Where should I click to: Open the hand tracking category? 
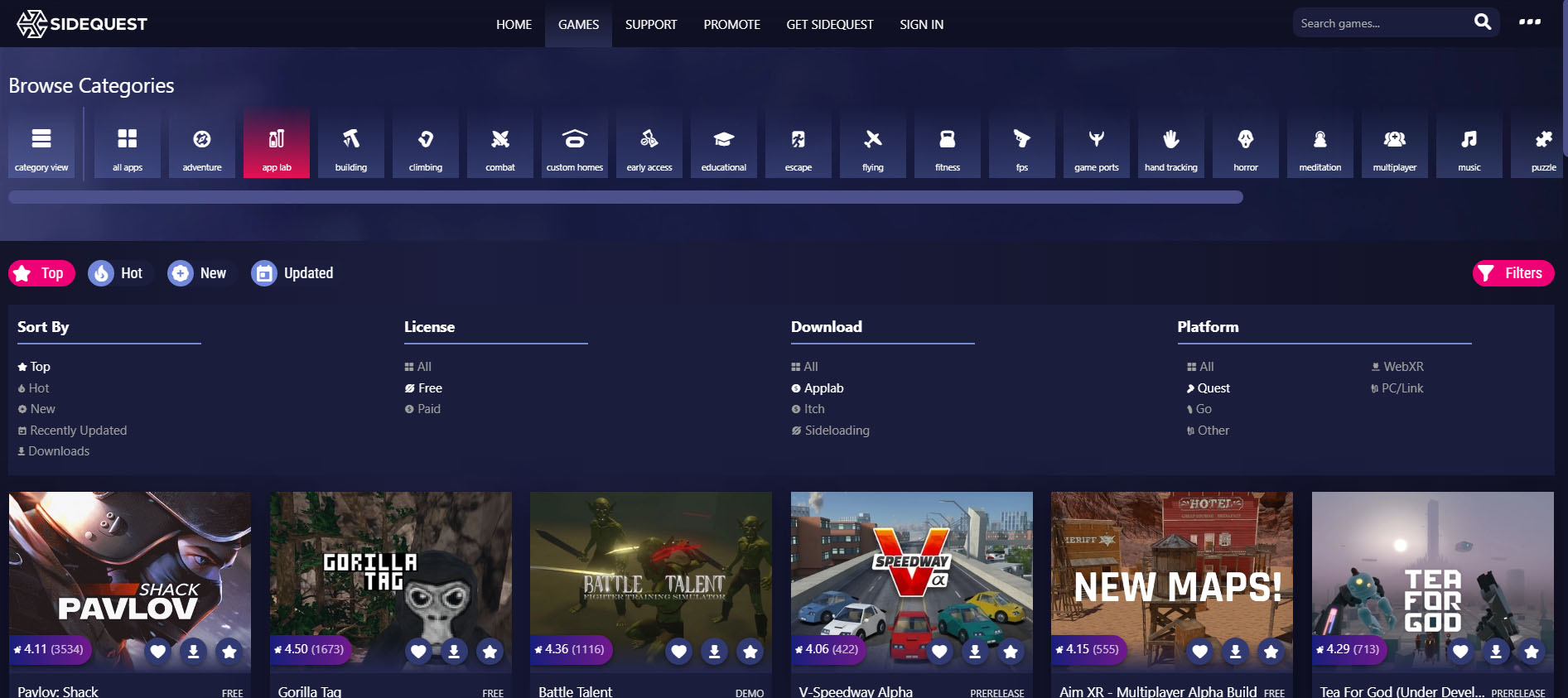click(x=1171, y=143)
